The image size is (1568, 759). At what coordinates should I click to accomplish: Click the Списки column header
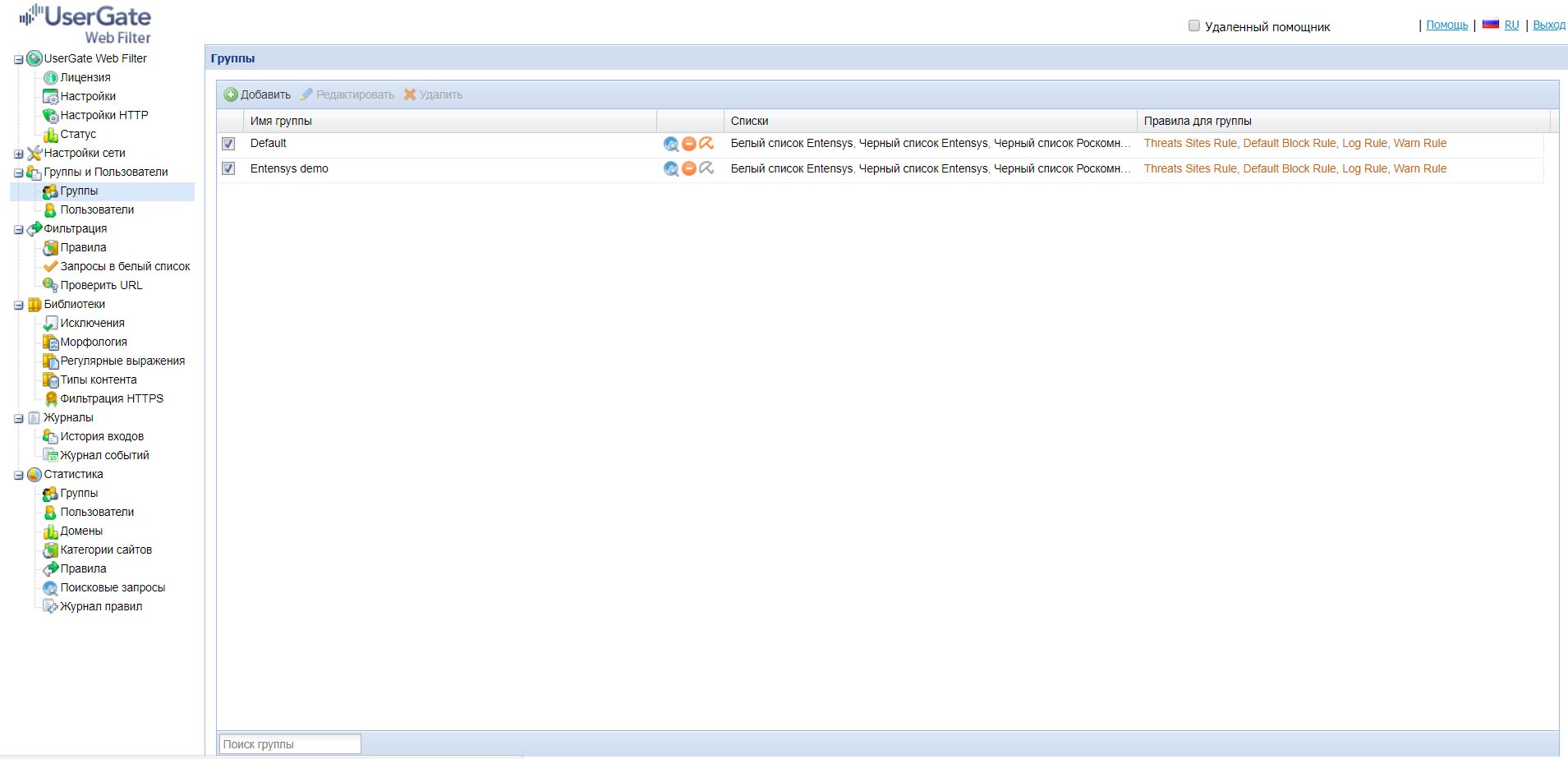click(931, 121)
